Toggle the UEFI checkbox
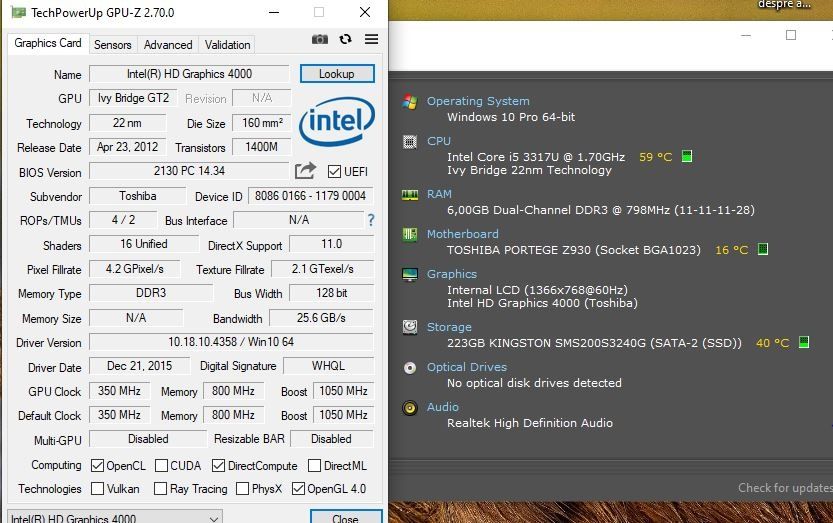 coord(334,171)
